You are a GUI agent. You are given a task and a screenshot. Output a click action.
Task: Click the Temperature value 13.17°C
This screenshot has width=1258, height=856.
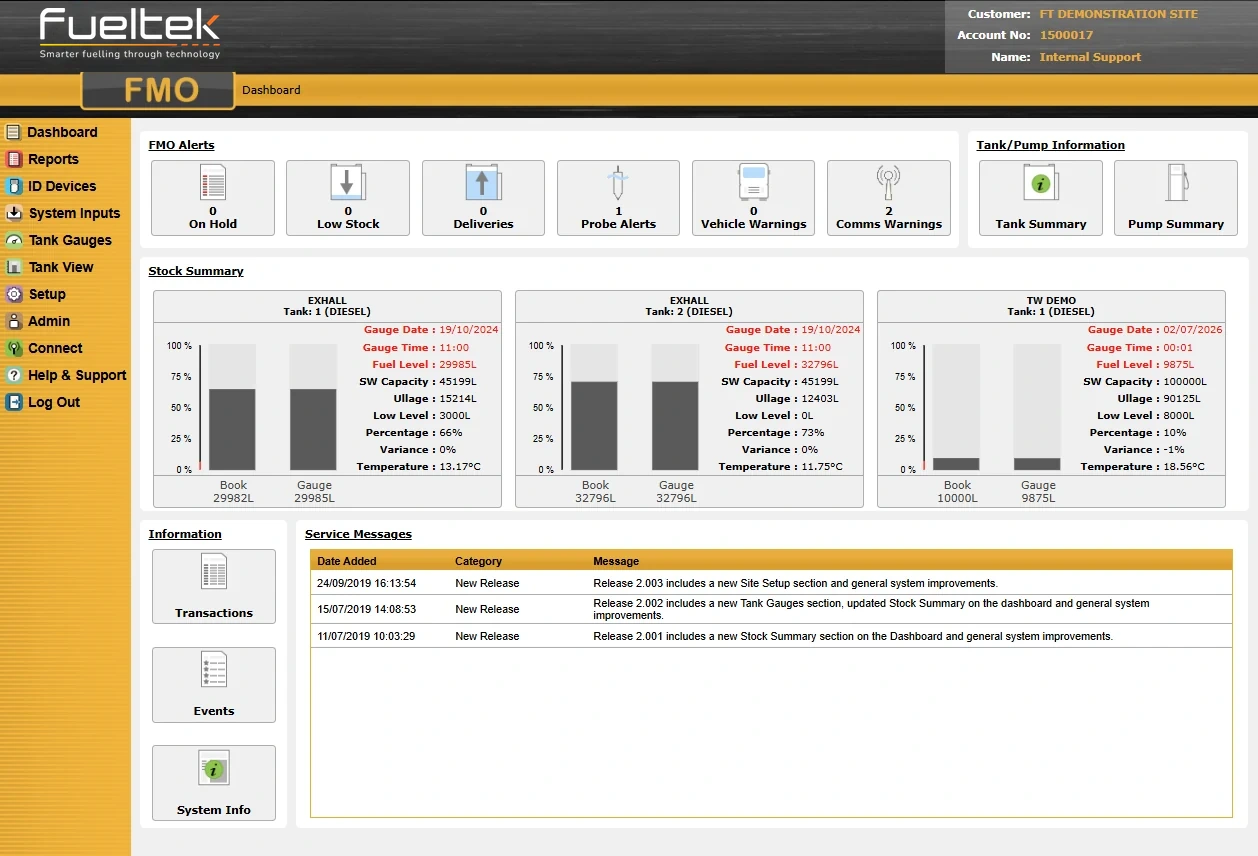tap(460, 467)
